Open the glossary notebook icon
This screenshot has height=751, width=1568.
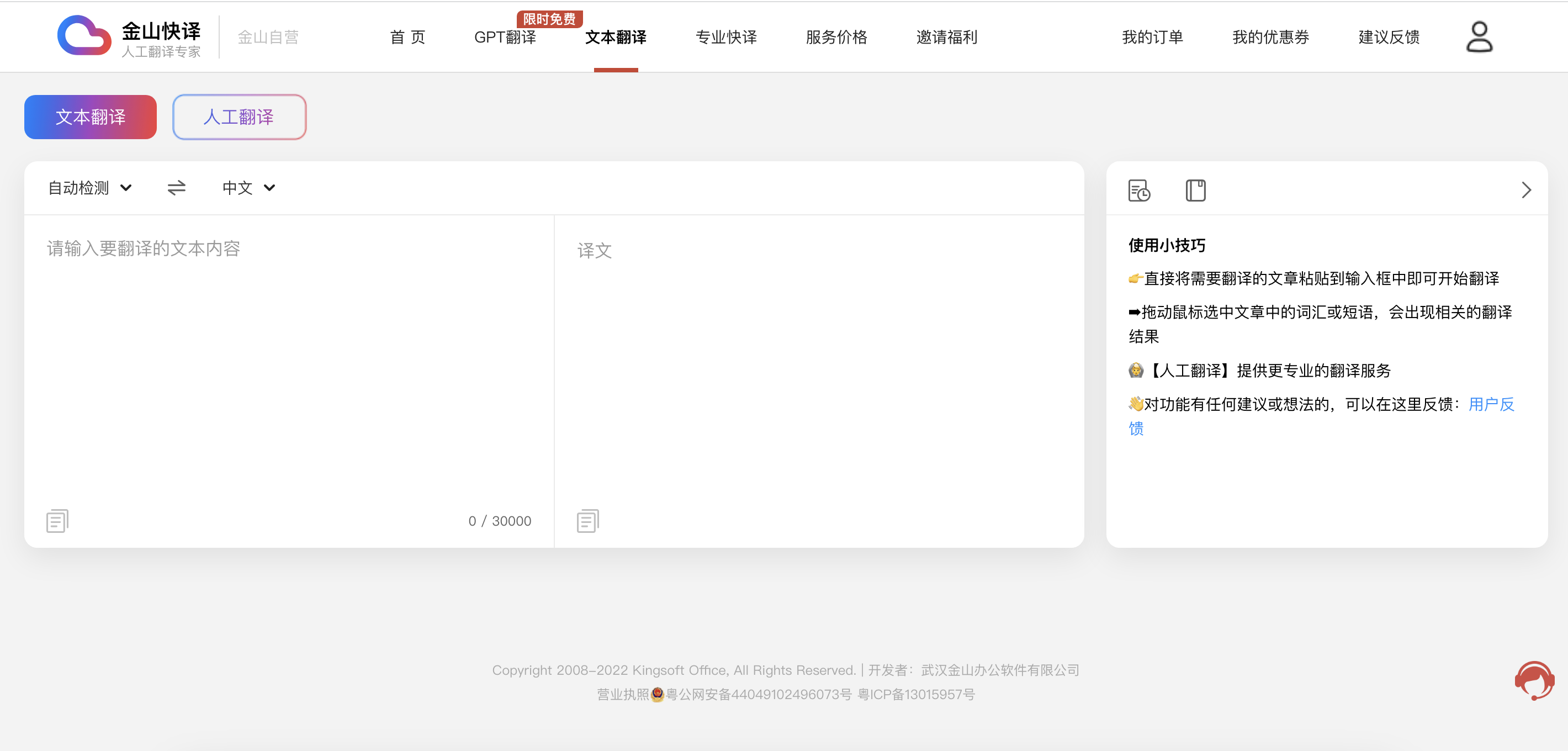coord(1195,191)
